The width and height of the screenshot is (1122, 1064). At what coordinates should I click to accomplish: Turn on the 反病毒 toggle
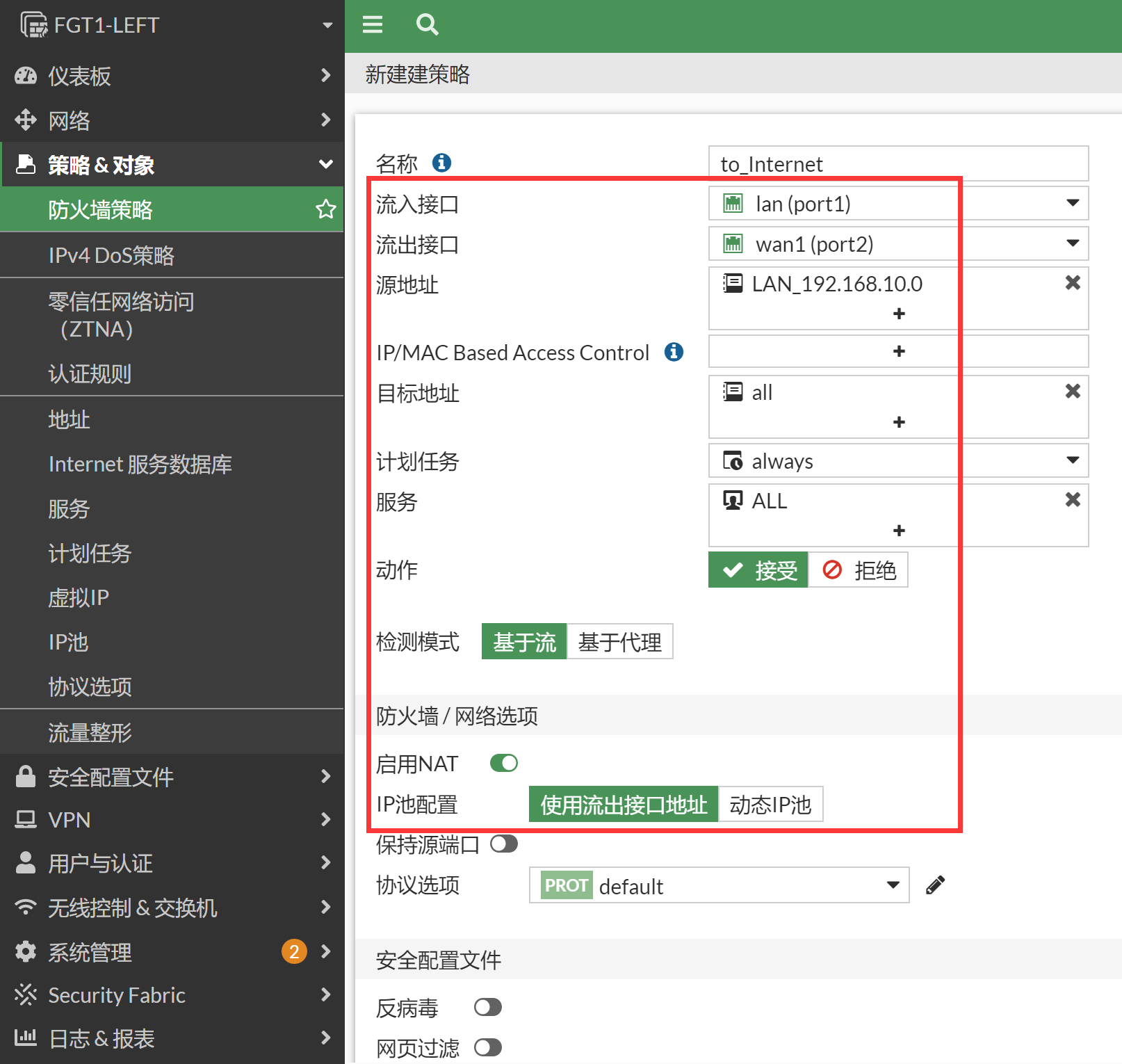[x=487, y=1008]
